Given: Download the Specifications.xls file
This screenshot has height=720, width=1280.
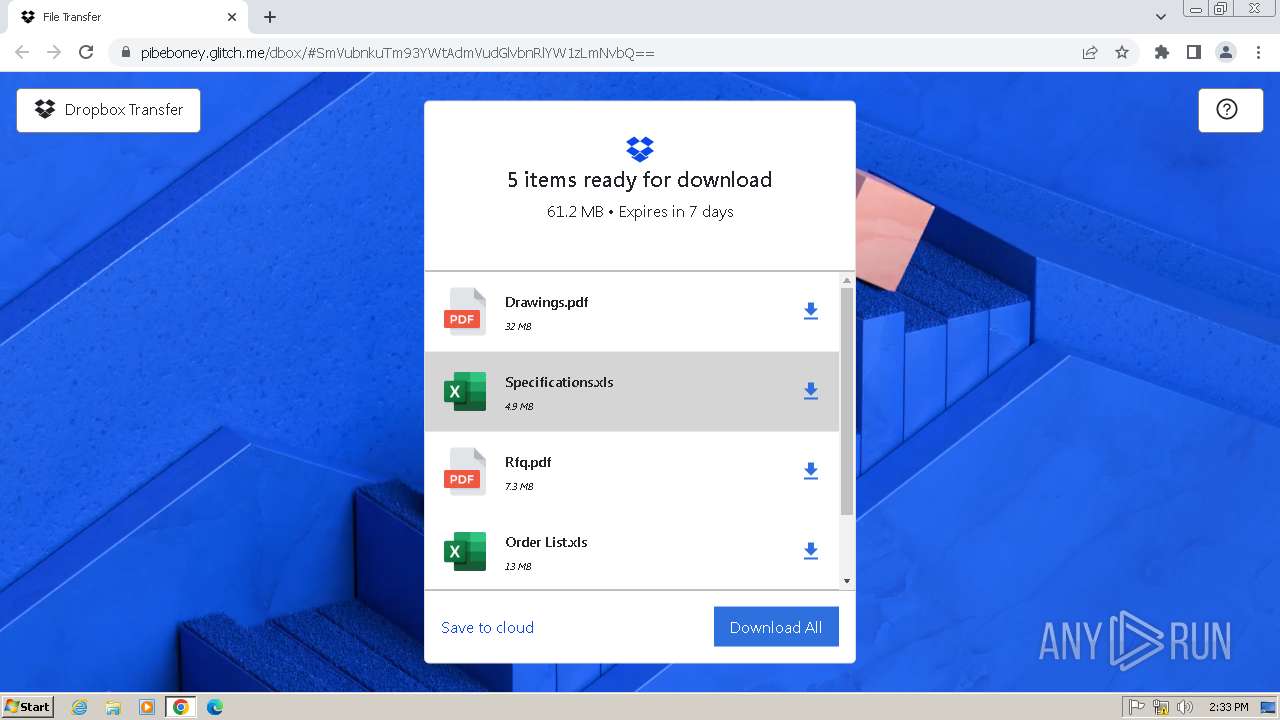Looking at the screenshot, I should [x=811, y=391].
